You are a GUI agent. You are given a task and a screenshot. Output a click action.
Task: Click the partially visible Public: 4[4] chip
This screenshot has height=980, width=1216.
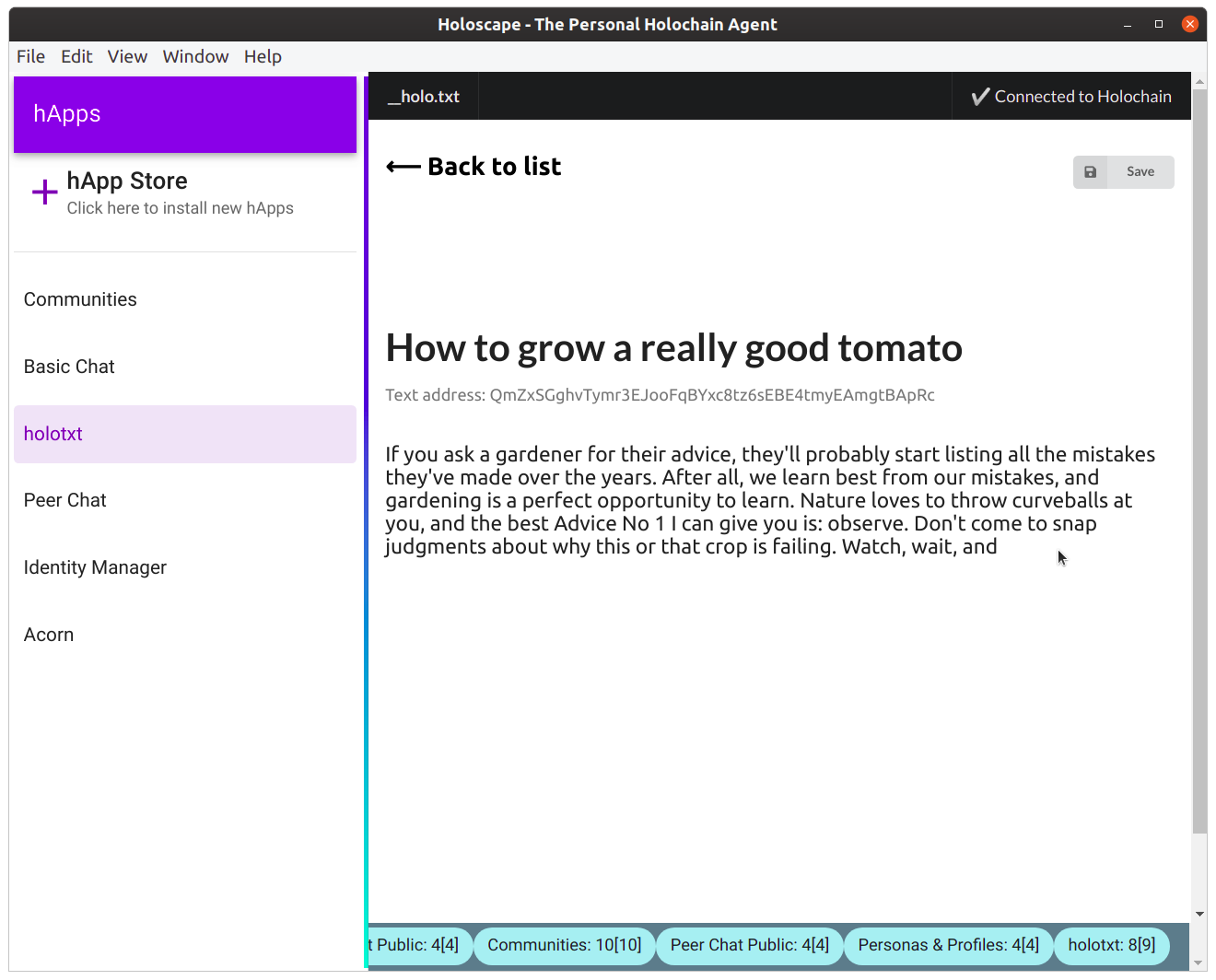coord(420,946)
